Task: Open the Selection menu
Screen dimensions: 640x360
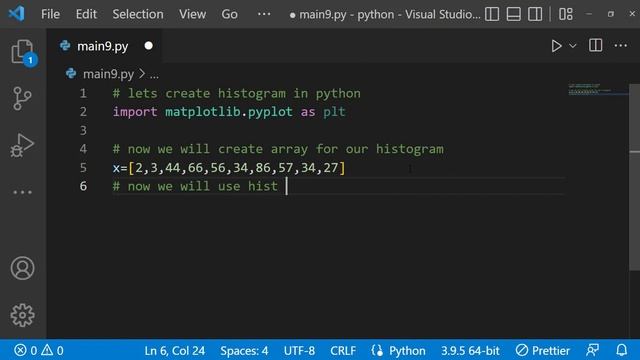Action: (x=138, y=14)
